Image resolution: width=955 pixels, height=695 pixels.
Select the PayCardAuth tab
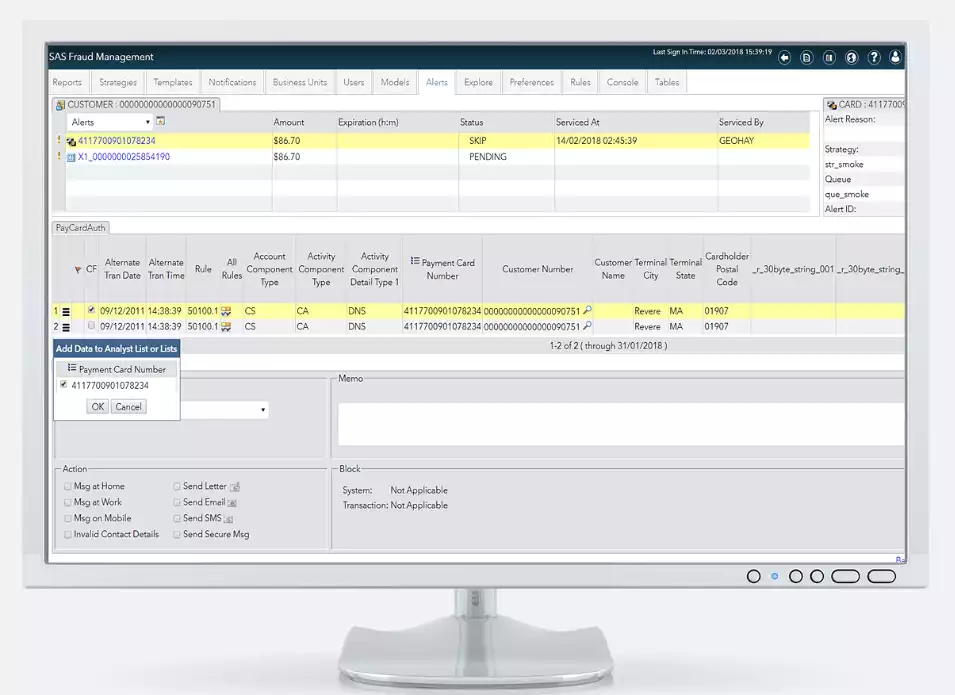(x=80, y=227)
